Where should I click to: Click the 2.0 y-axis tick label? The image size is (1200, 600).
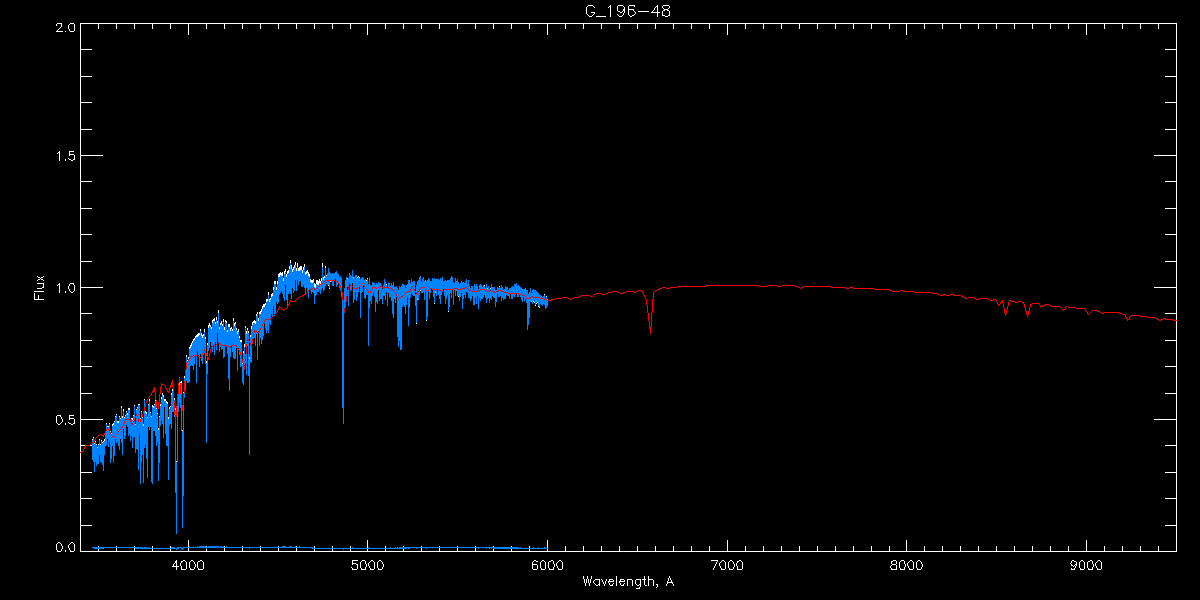point(64,27)
